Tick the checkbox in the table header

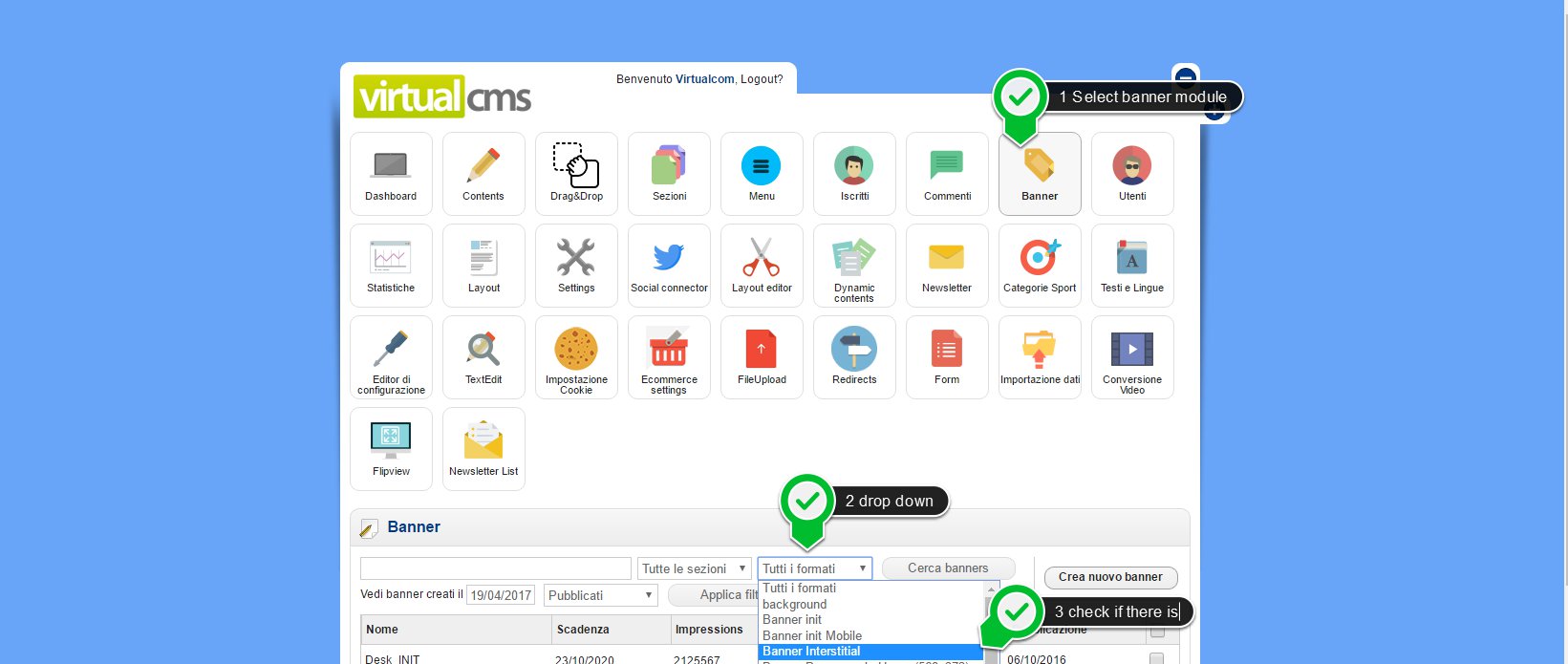pyautogui.click(x=1157, y=632)
